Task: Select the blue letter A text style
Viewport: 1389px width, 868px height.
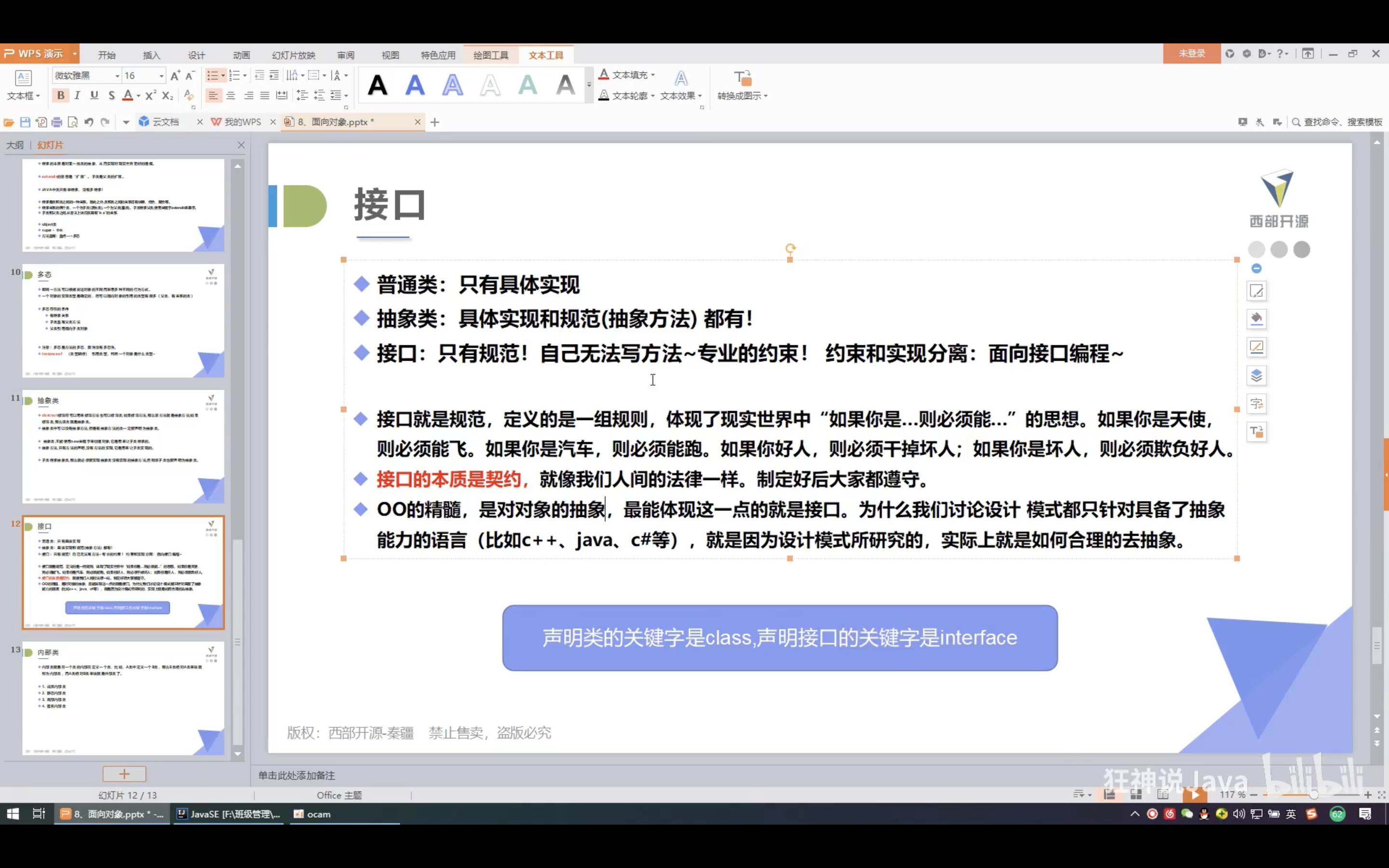Action: [x=415, y=85]
